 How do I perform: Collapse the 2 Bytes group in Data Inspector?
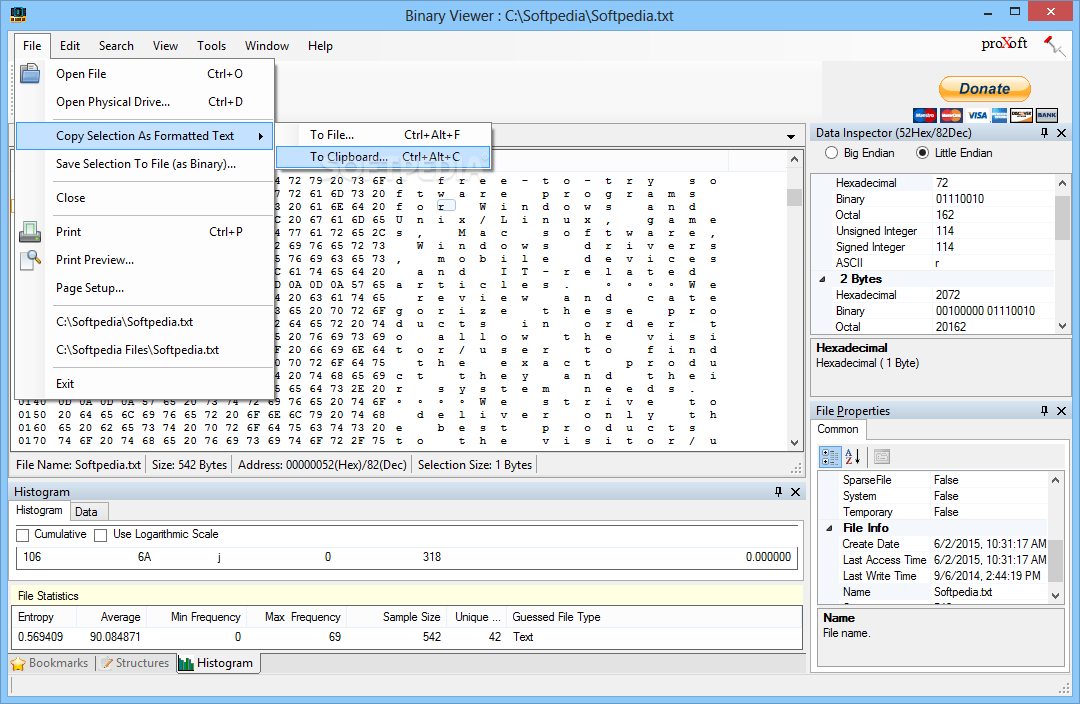click(822, 280)
